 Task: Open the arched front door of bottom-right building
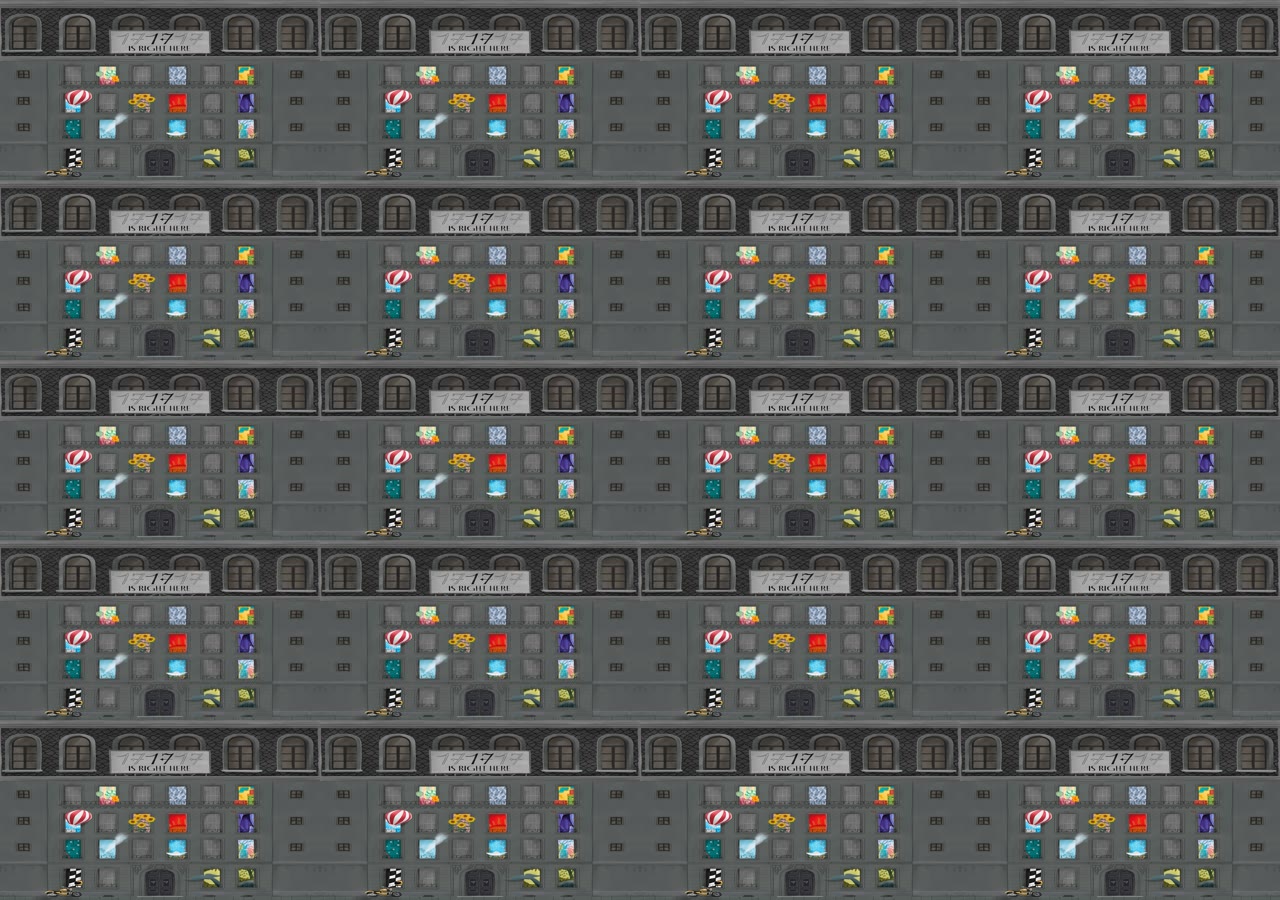pos(1119,881)
